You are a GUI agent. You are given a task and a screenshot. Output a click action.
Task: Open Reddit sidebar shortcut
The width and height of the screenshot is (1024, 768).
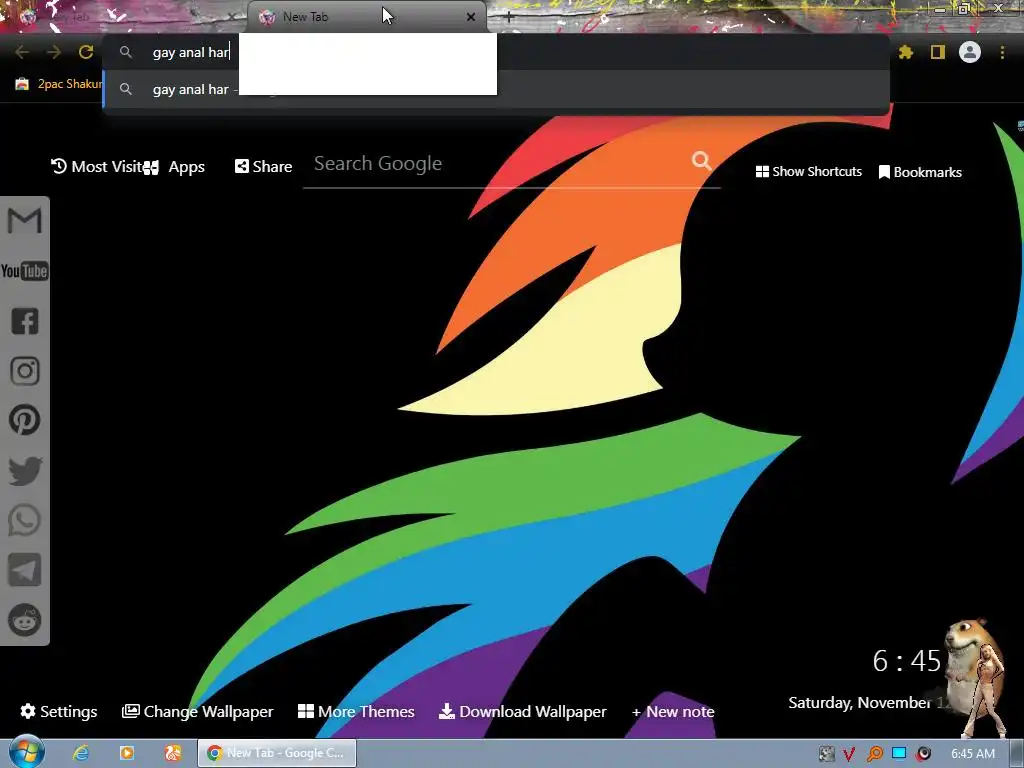point(25,620)
